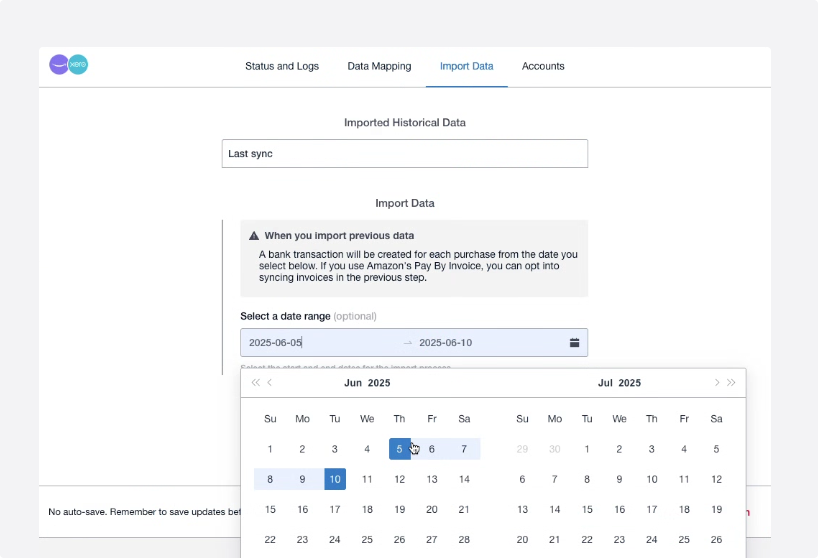This screenshot has width=818, height=558.
Task: Click the Last sync historical data field
Action: [x=404, y=154]
